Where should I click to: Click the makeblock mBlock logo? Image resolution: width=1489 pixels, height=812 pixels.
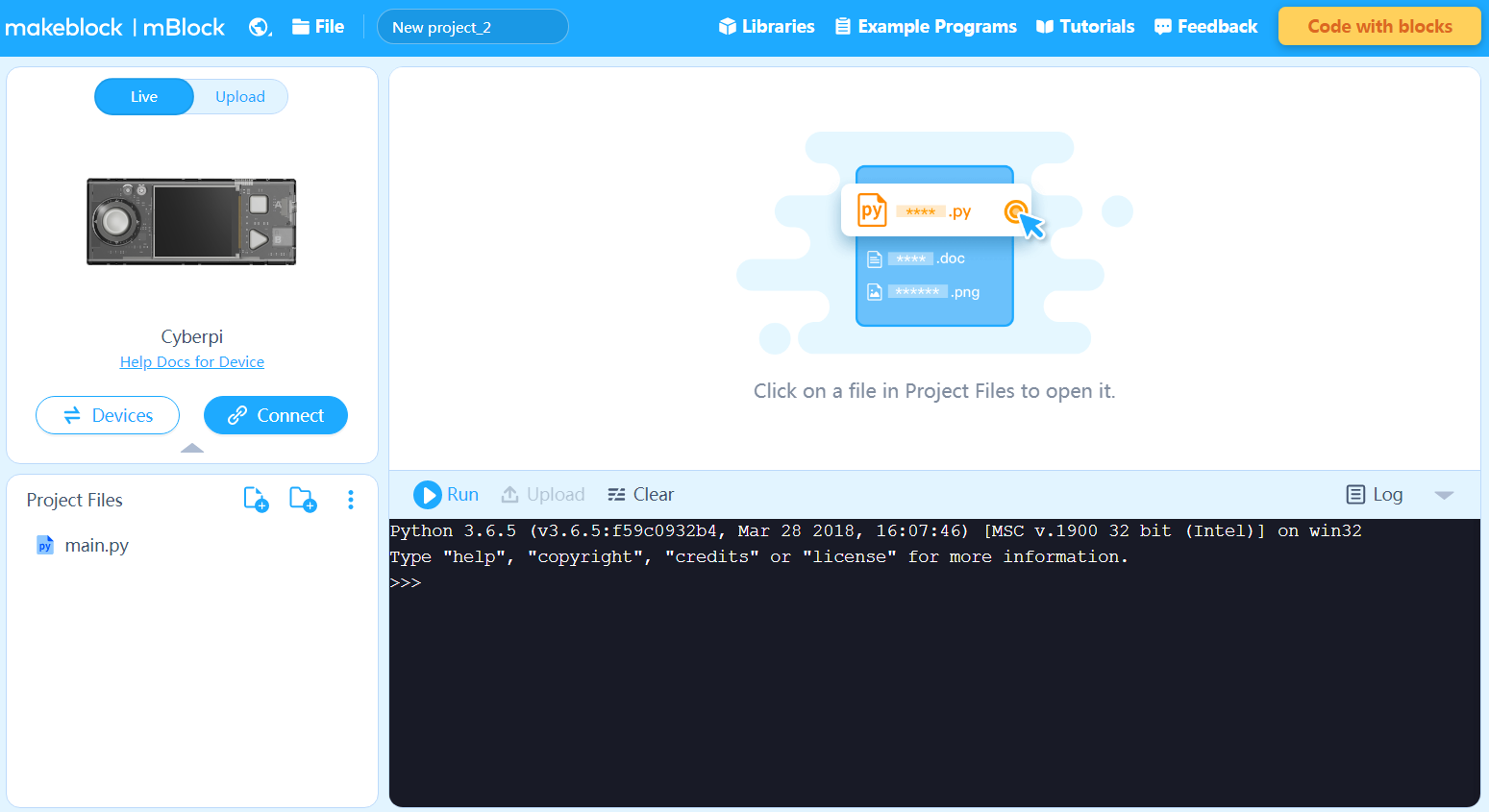114,27
